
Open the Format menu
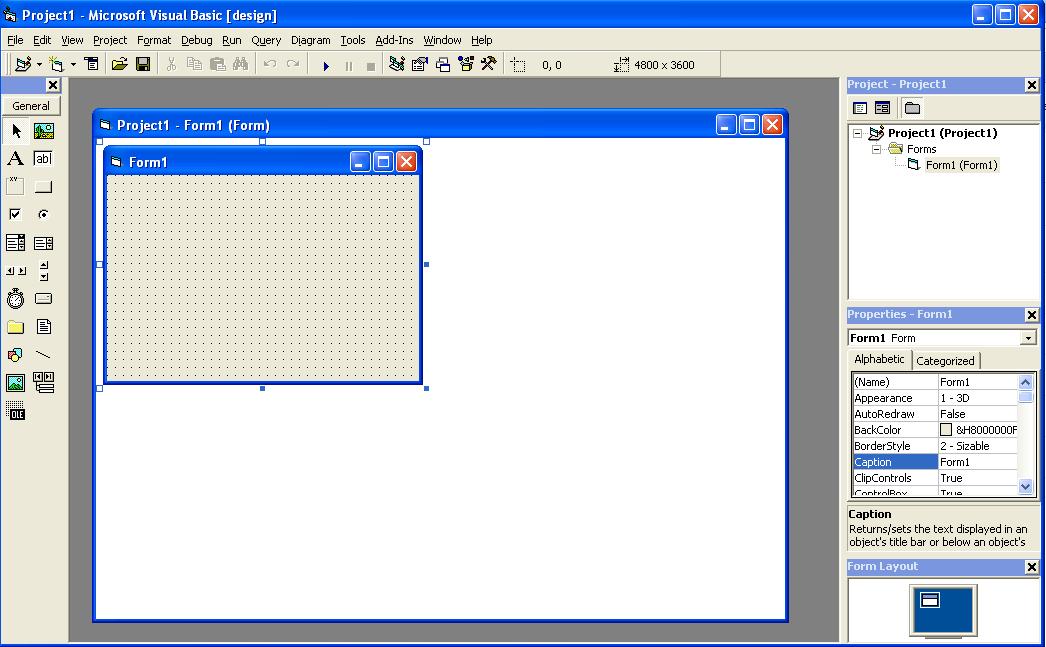(154, 40)
